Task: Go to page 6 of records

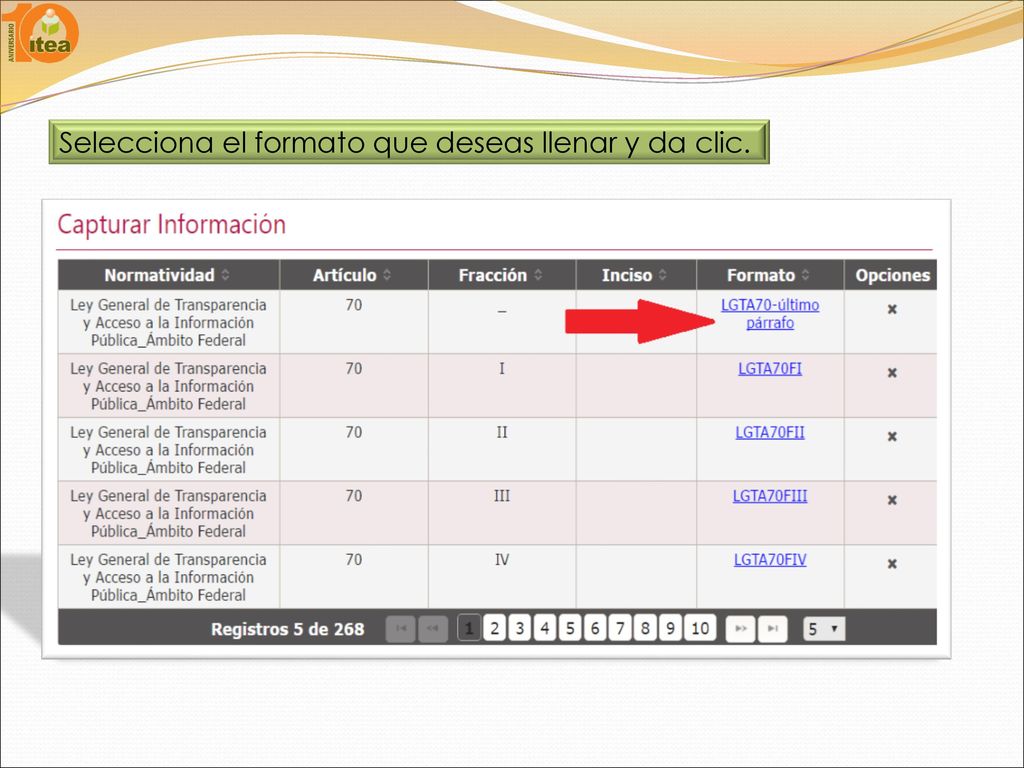Action: click(595, 629)
